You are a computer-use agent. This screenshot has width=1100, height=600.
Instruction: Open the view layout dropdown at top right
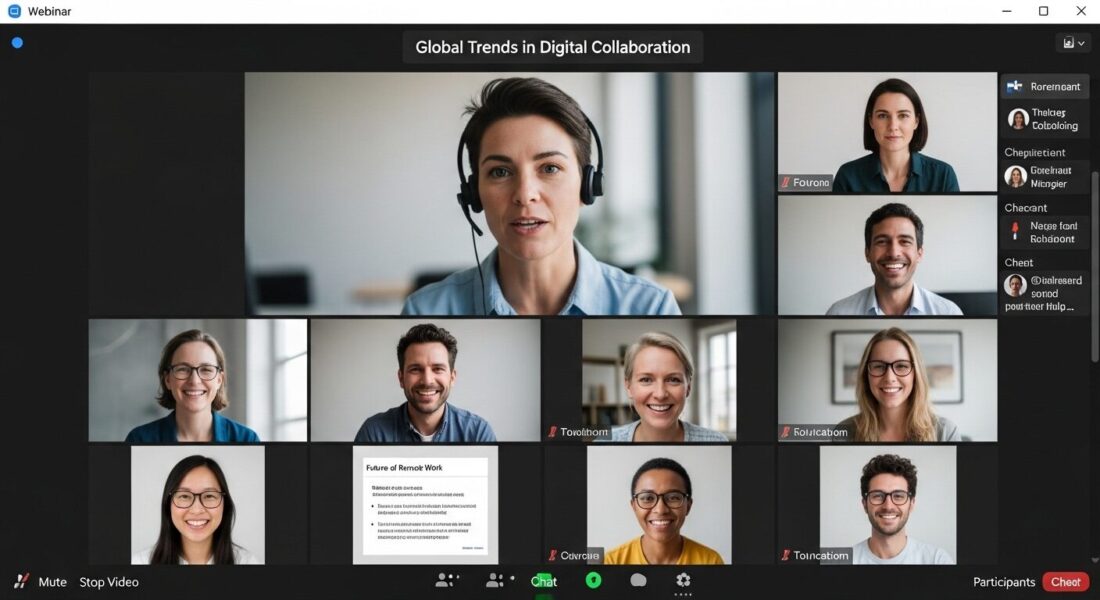tap(1073, 43)
